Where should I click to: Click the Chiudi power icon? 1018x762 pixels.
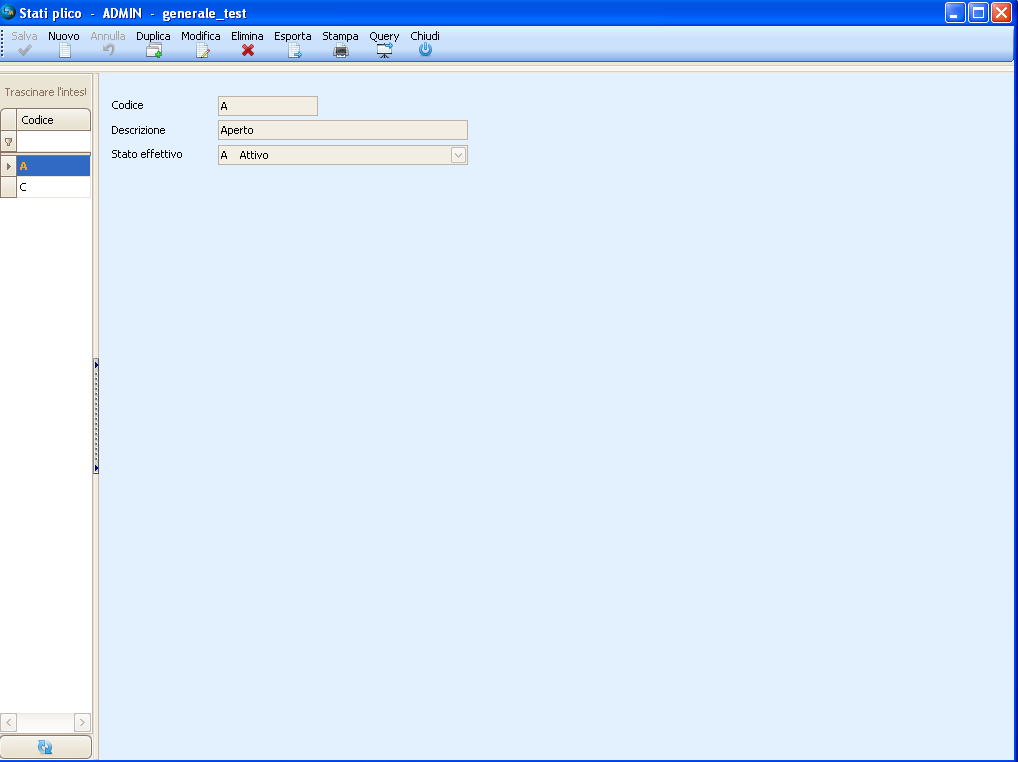425,50
